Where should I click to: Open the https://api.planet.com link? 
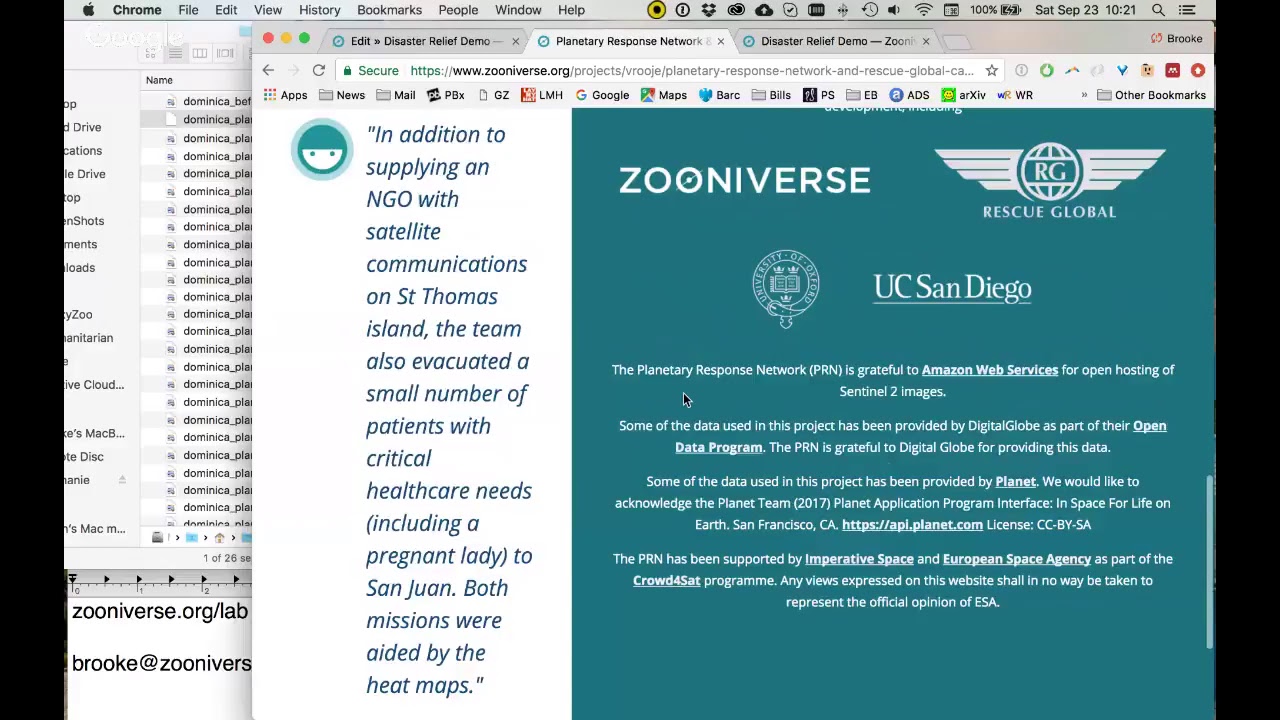tap(912, 524)
